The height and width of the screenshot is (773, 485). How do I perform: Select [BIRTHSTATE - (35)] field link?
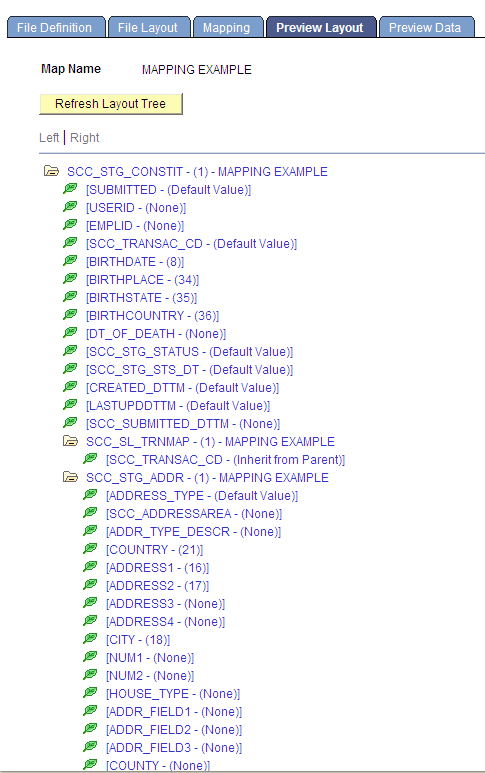(x=141, y=298)
